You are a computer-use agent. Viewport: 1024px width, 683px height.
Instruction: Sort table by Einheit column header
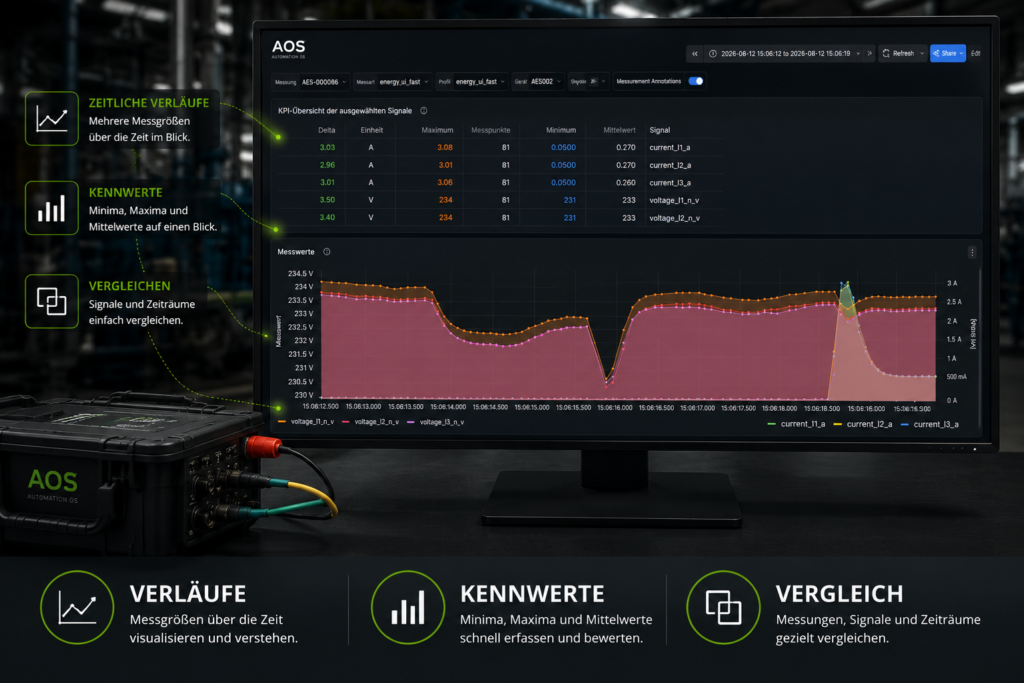point(372,131)
